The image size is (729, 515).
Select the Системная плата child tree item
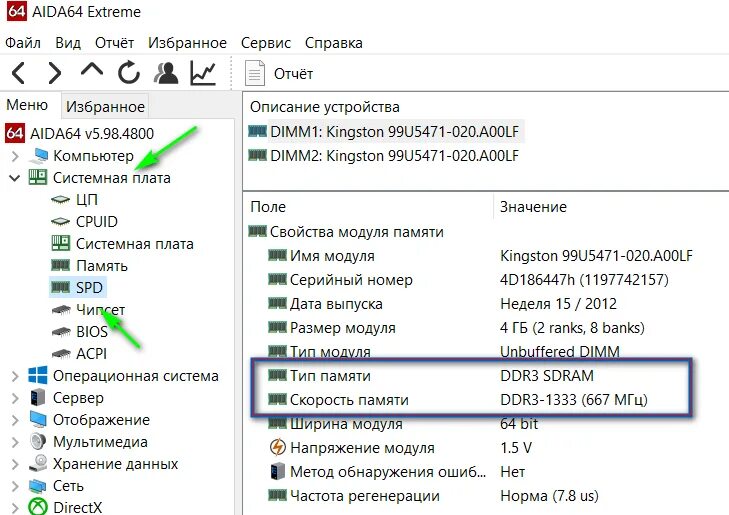point(134,244)
